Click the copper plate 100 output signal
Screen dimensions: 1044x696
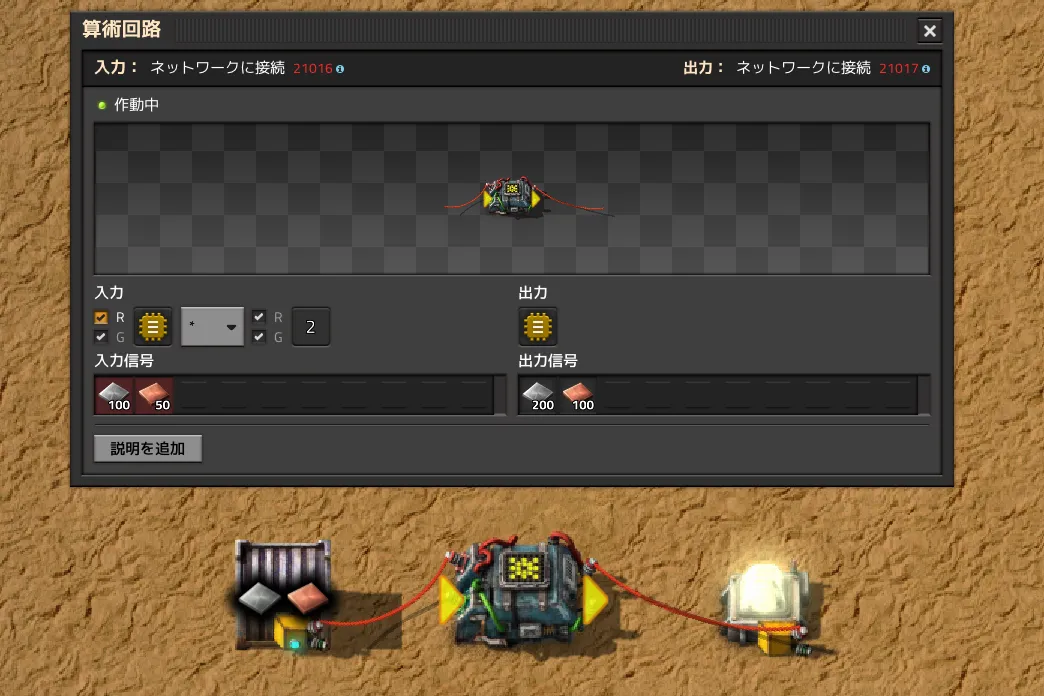578,396
